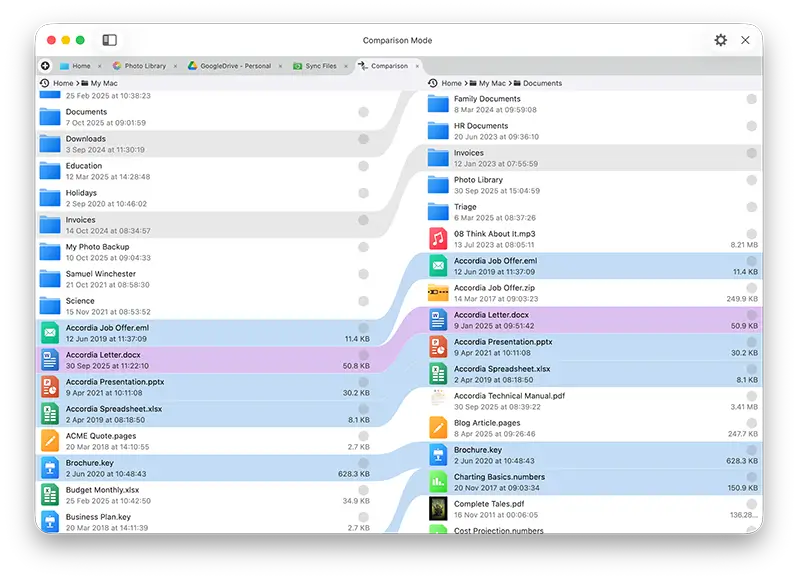Click the Photo Library tab icon
The image size is (798, 580).
coord(117,66)
